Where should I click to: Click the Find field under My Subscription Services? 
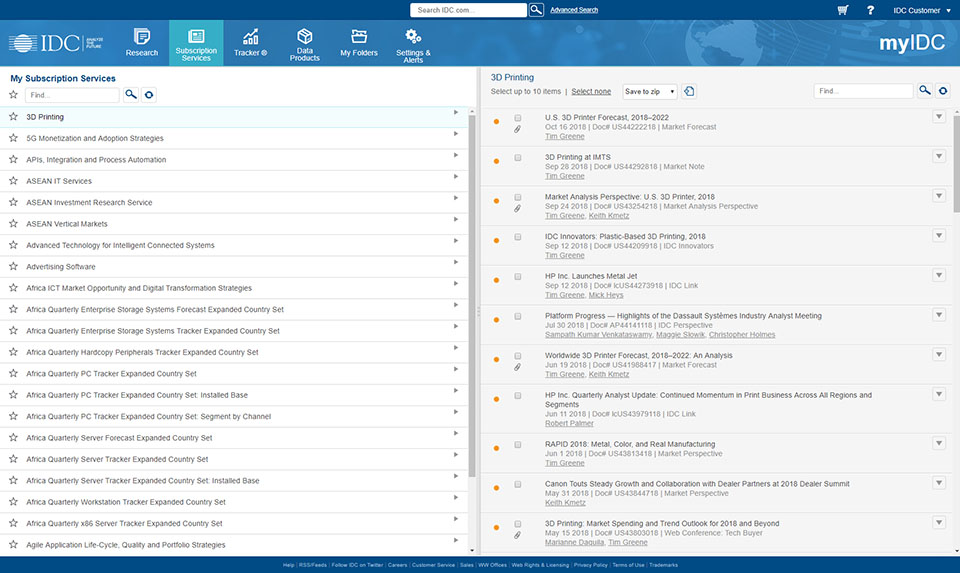(x=72, y=95)
